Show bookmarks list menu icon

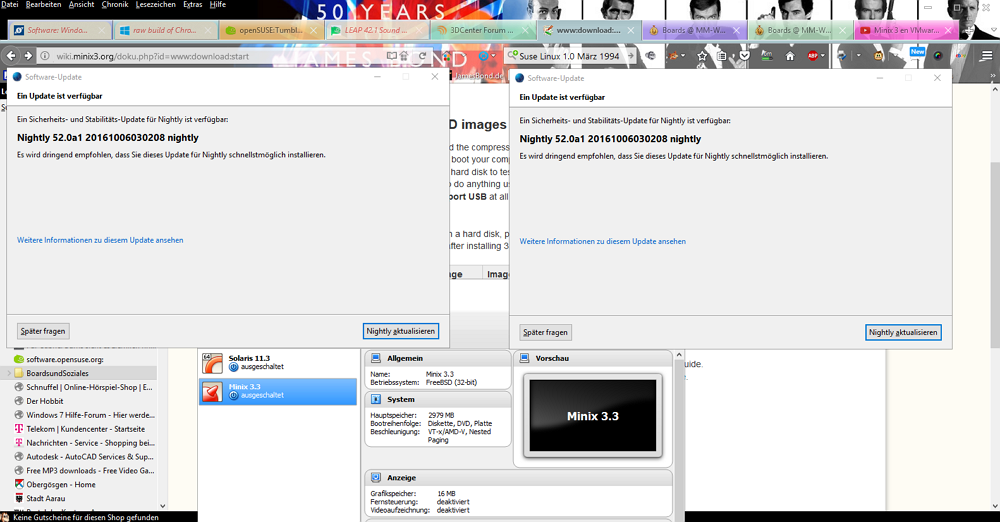[721, 56]
